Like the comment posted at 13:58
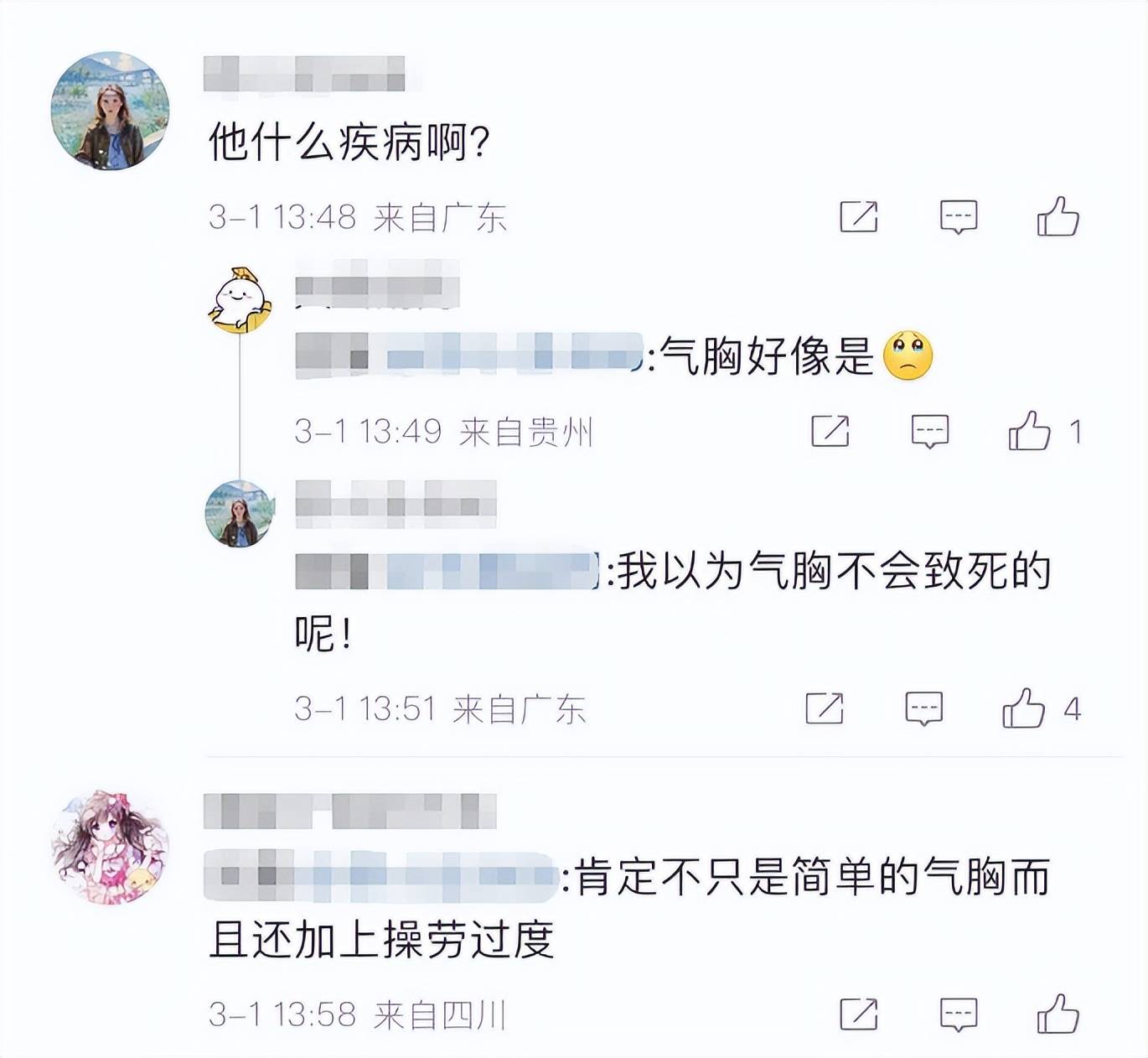This screenshot has width=1148, height=1058. pos(1058,1014)
